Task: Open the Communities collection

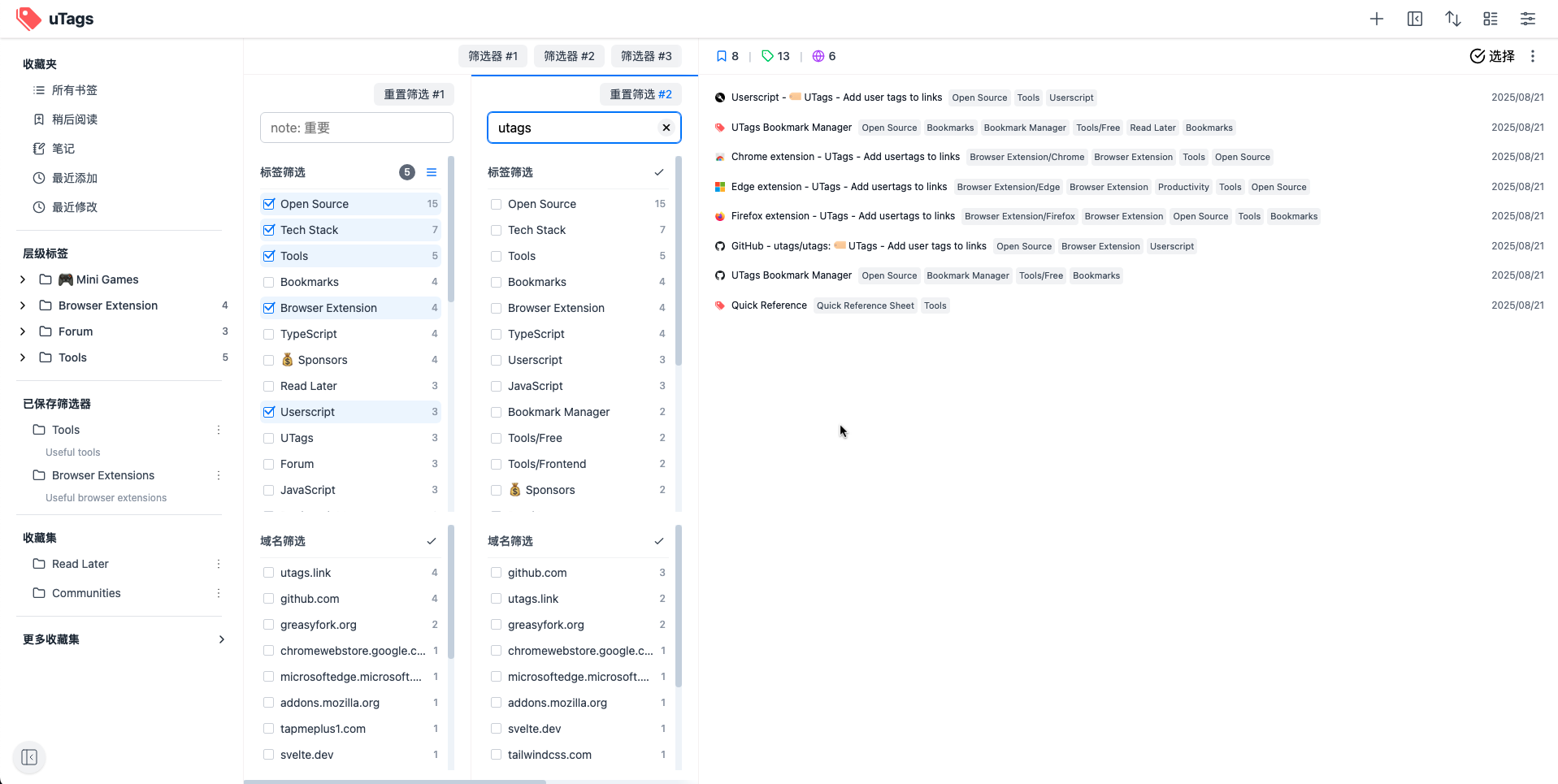Action: [x=86, y=593]
